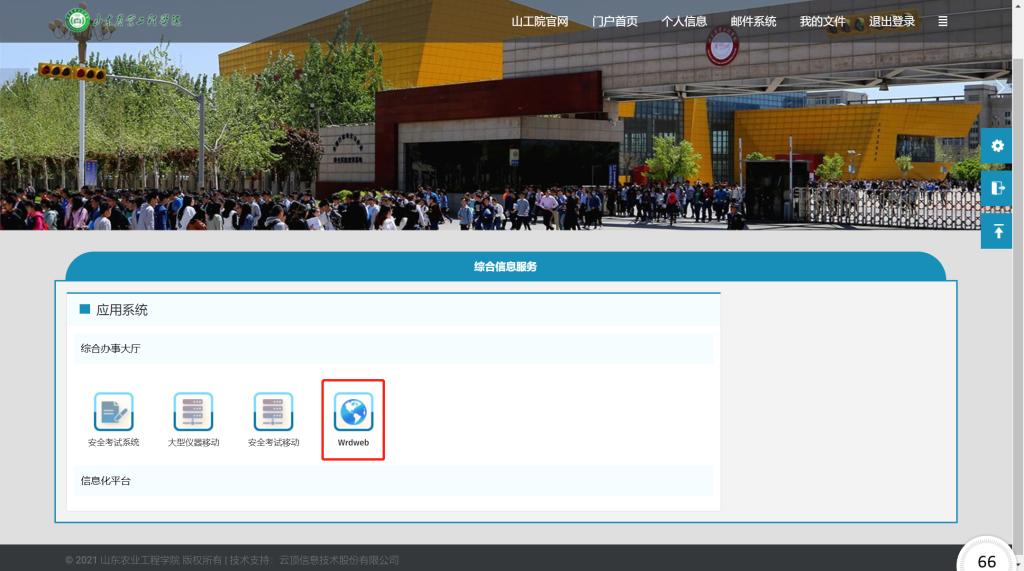The width and height of the screenshot is (1024, 571).
Task: Click the 综合办事大厅 section header
Action: coord(112,349)
